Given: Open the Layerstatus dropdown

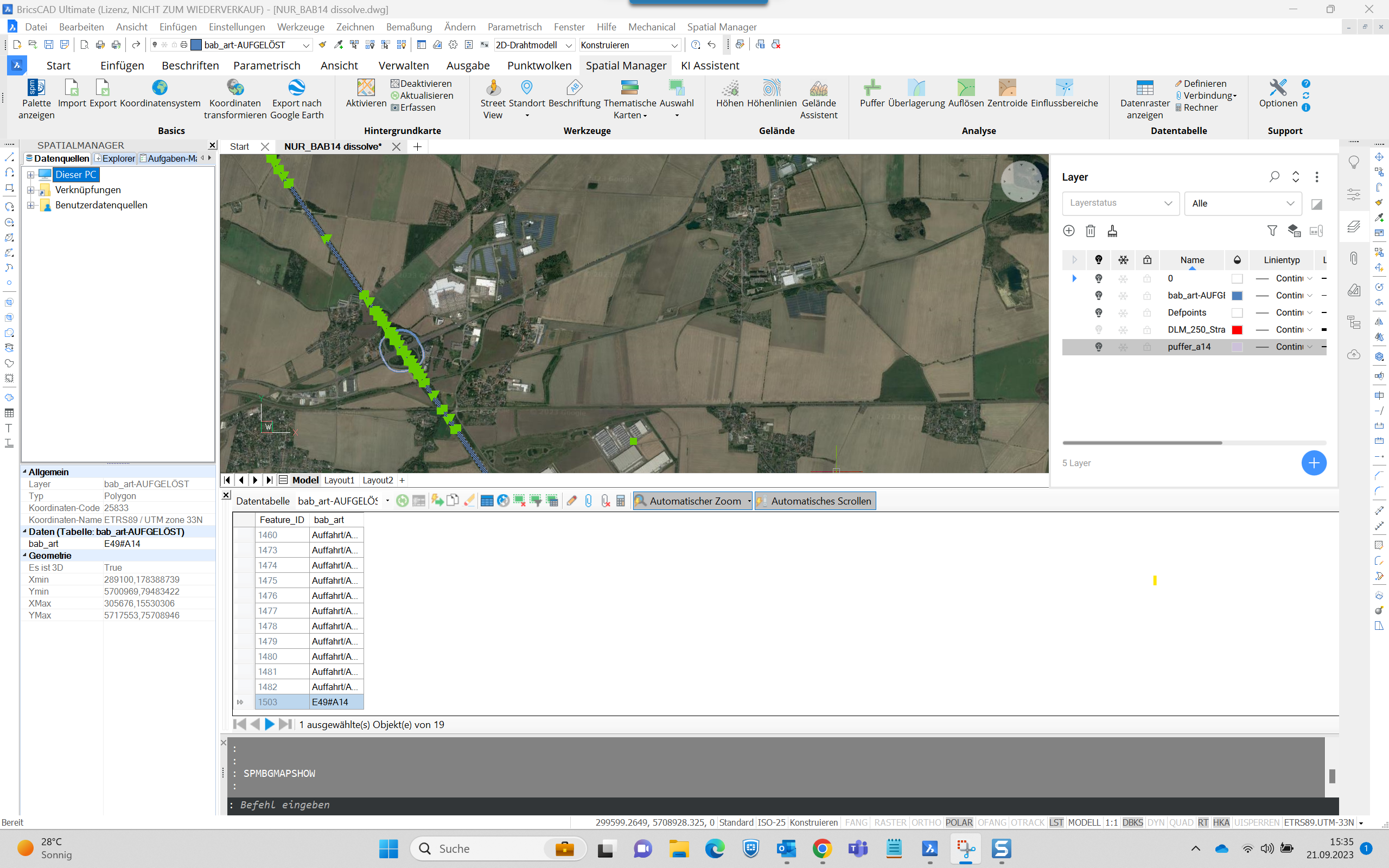Looking at the screenshot, I should [x=1120, y=203].
